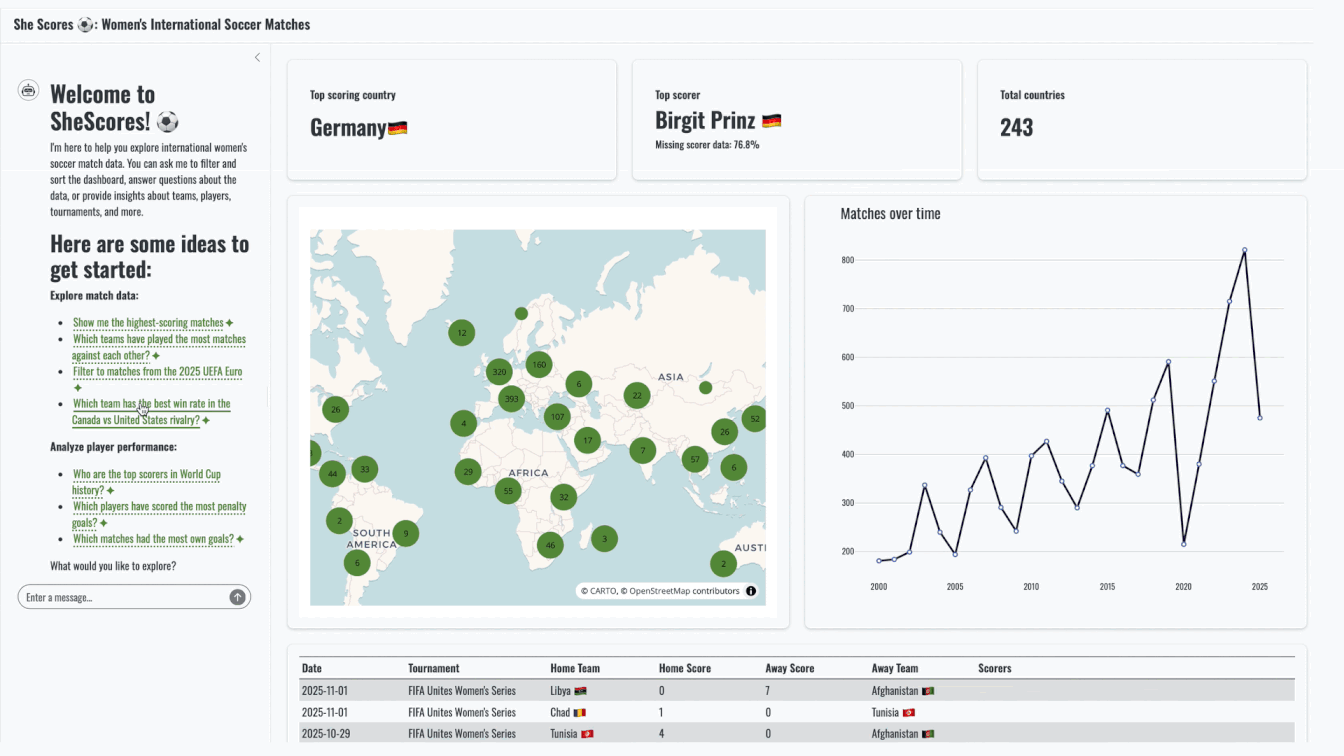1344x756 pixels.
Task: Click the 2024 peak point on line chart
Action: pyautogui.click(x=1244, y=250)
